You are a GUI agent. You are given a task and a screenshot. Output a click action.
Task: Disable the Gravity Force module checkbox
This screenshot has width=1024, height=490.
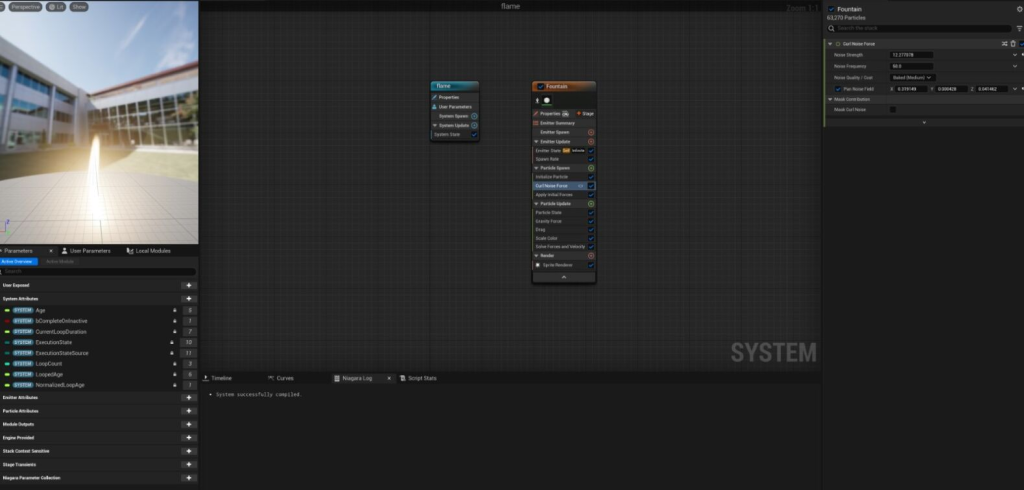pyautogui.click(x=591, y=221)
